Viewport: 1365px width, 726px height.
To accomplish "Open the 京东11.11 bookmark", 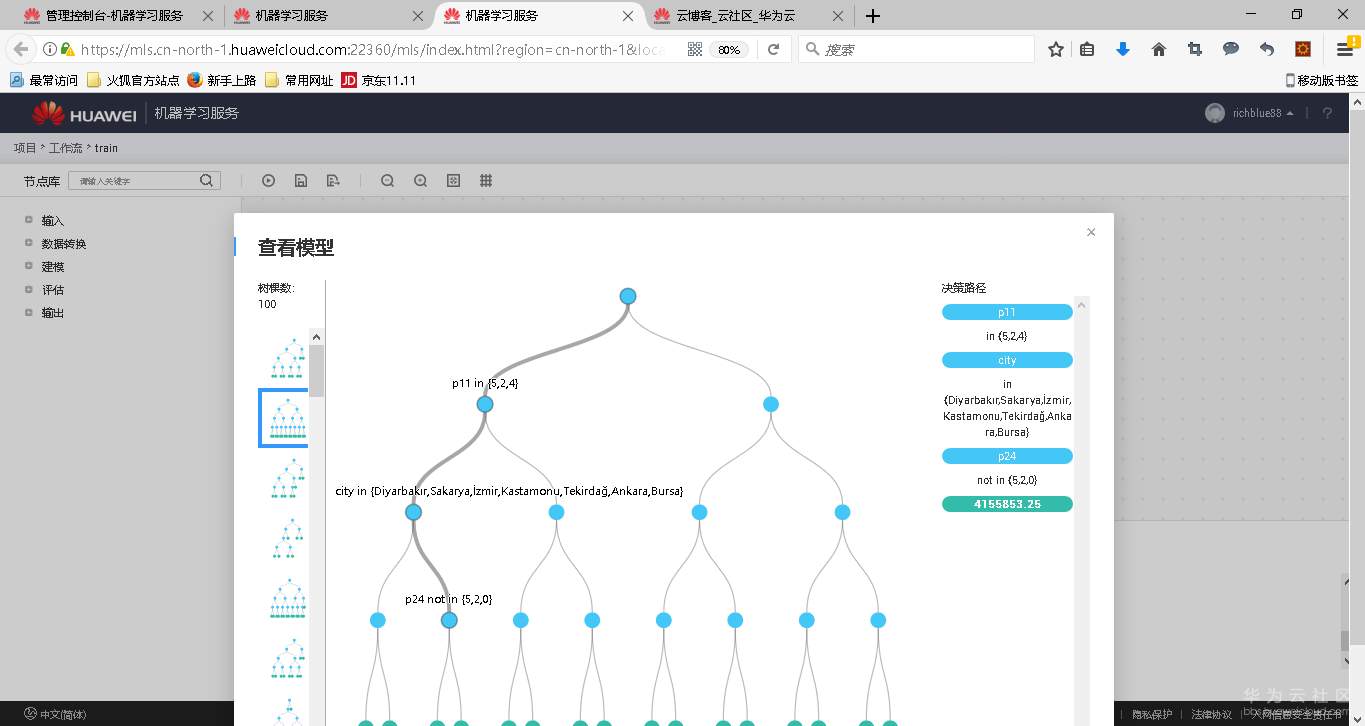I will (378, 80).
